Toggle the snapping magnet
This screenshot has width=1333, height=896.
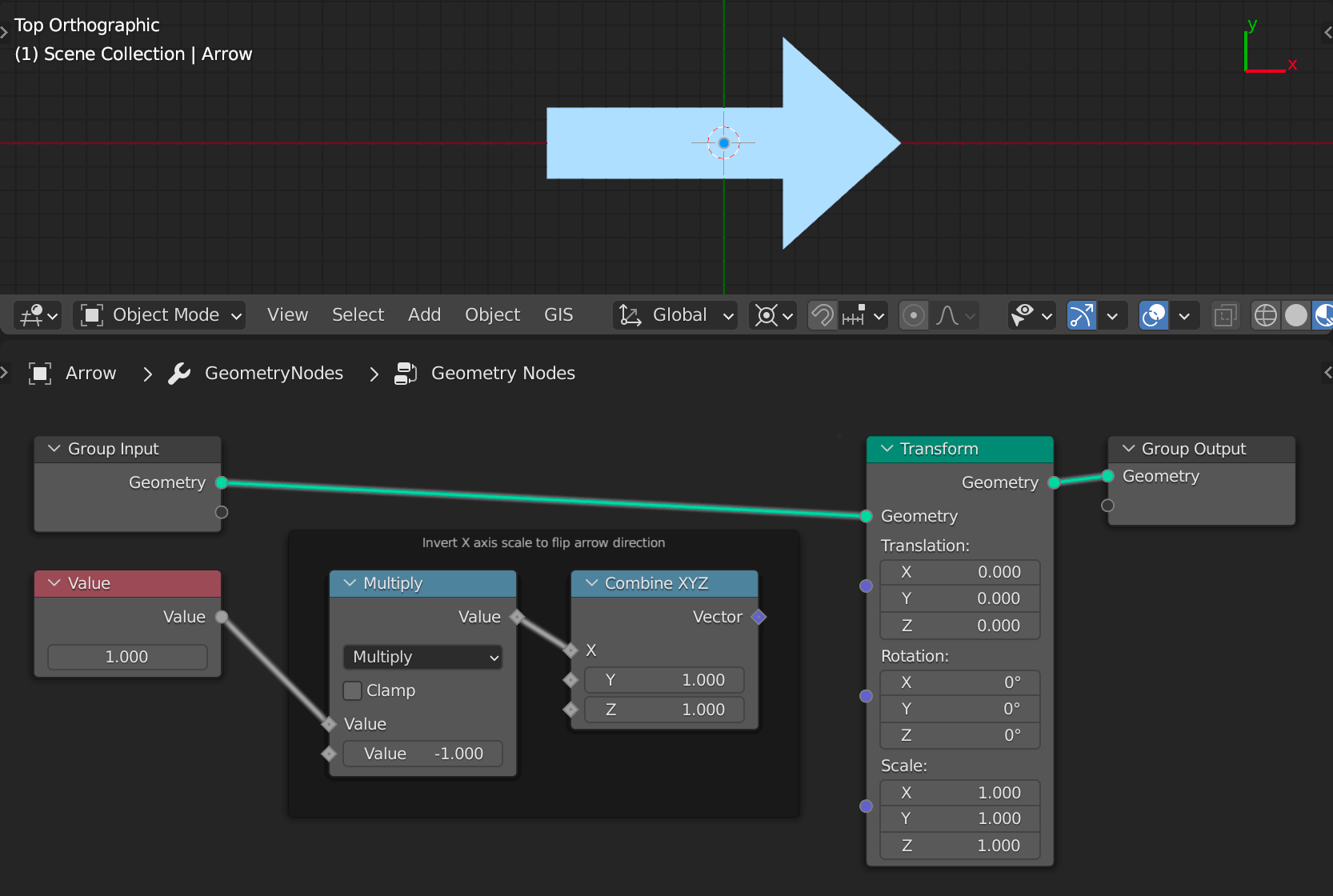point(822,314)
